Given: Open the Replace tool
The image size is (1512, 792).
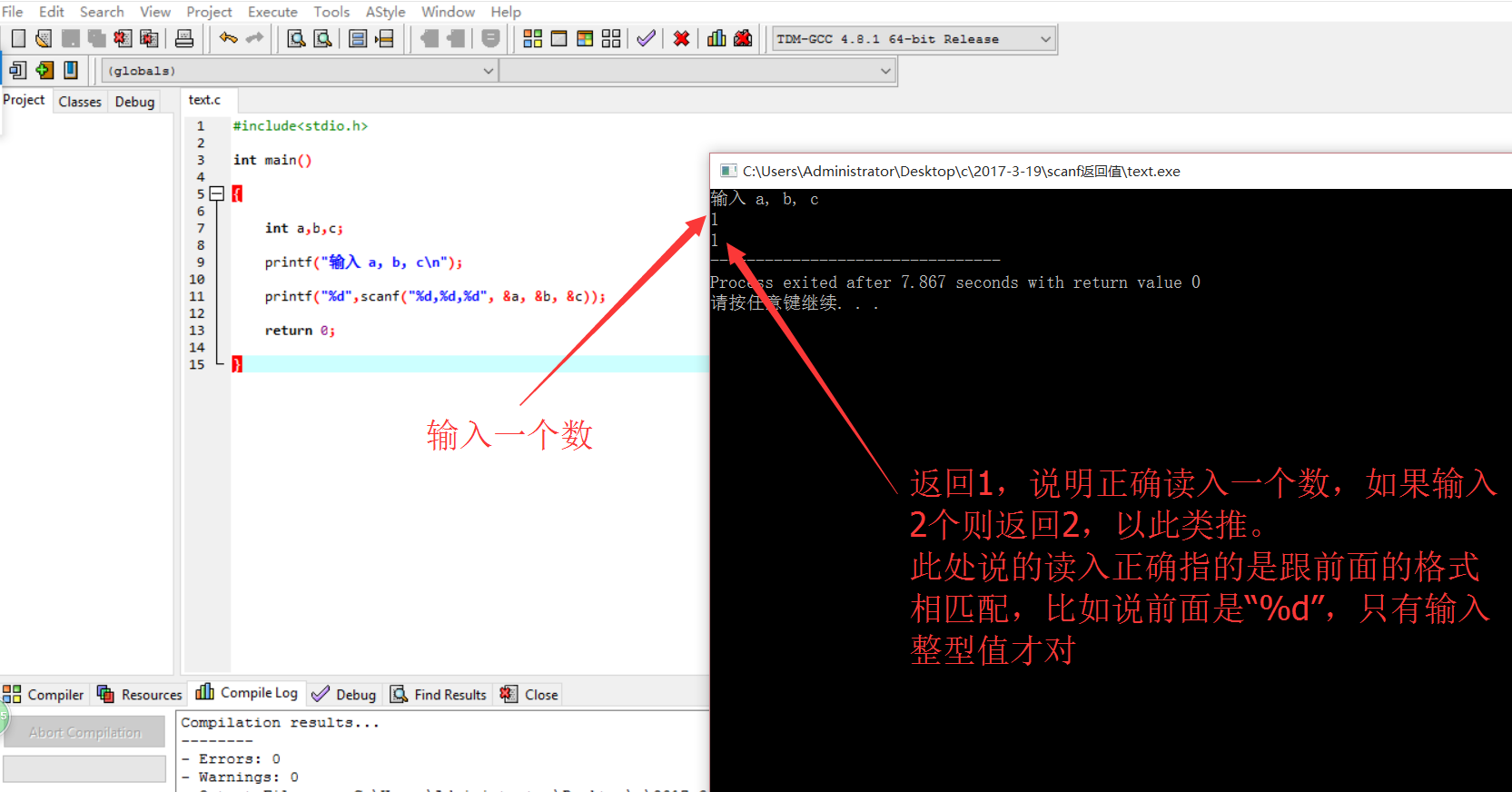Looking at the screenshot, I should [322, 38].
